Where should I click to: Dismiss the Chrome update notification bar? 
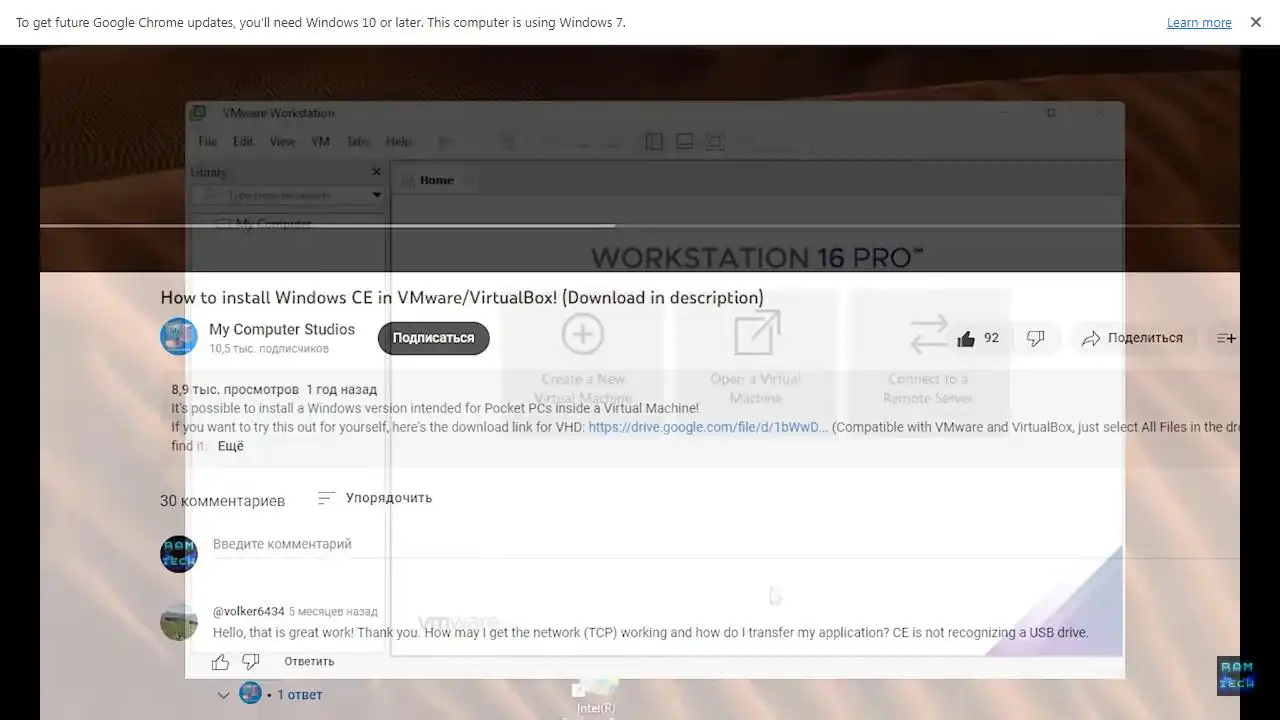pyautogui.click(x=1256, y=22)
